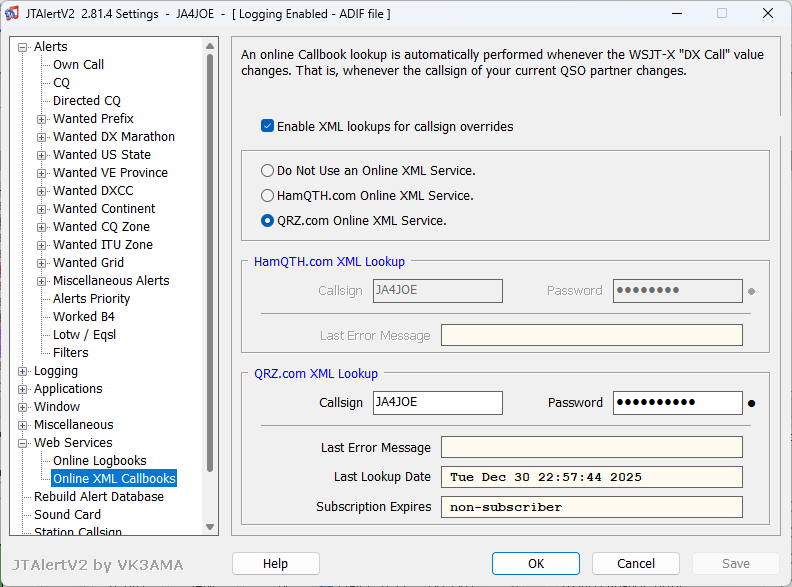Select Wanted DXCC label in tree
Screen dimensions: 792x587
[x=93, y=191]
